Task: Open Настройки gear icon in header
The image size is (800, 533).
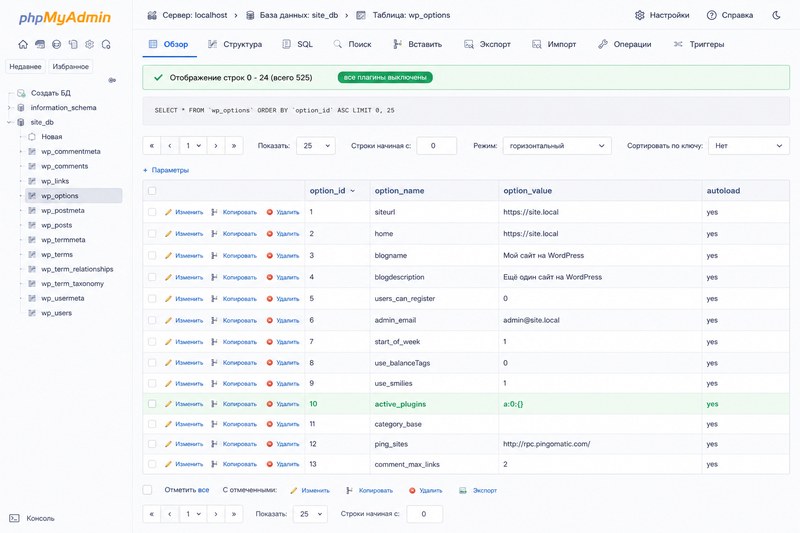Action: tap(639, 15)
